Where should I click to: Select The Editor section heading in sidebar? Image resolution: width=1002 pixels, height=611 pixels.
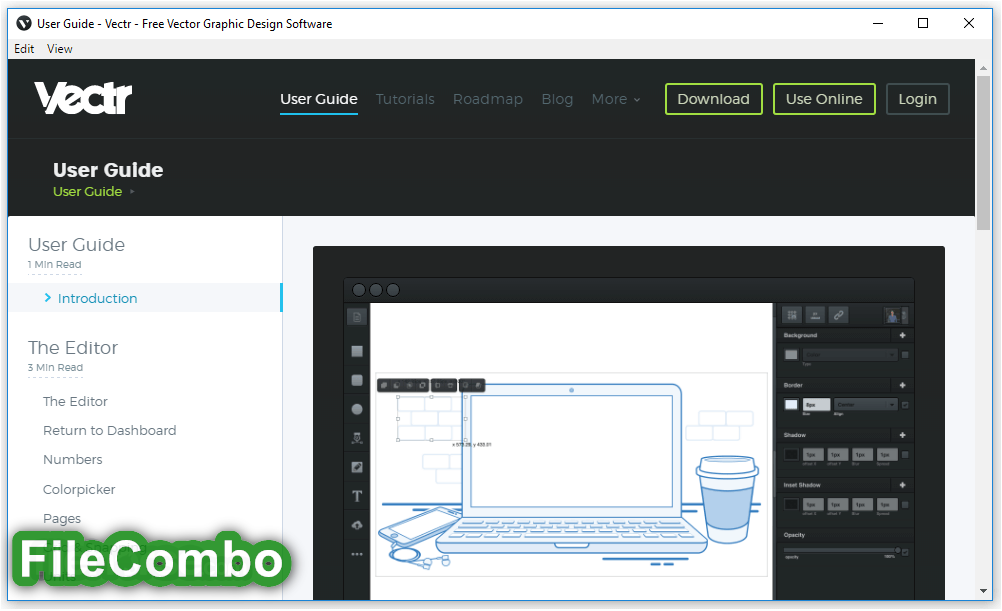(73, 348)
